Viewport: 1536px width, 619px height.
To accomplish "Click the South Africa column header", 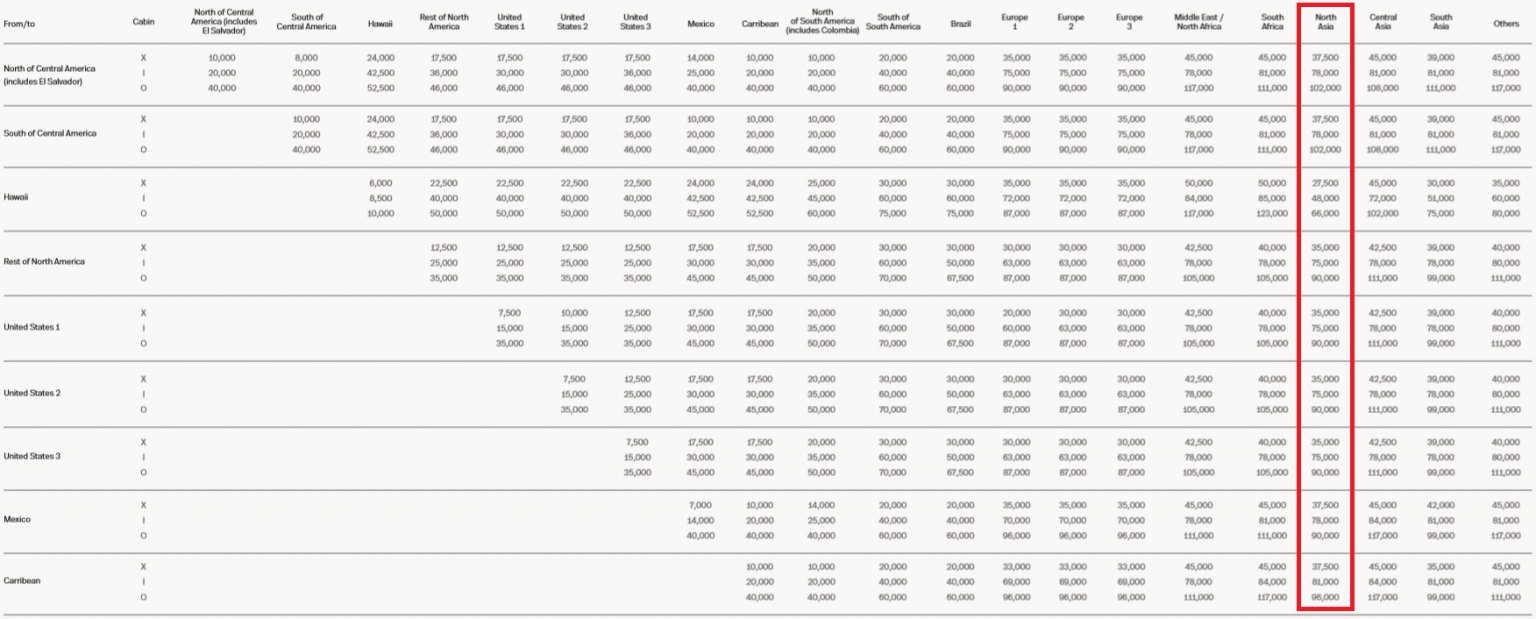I will [1272, 21].
